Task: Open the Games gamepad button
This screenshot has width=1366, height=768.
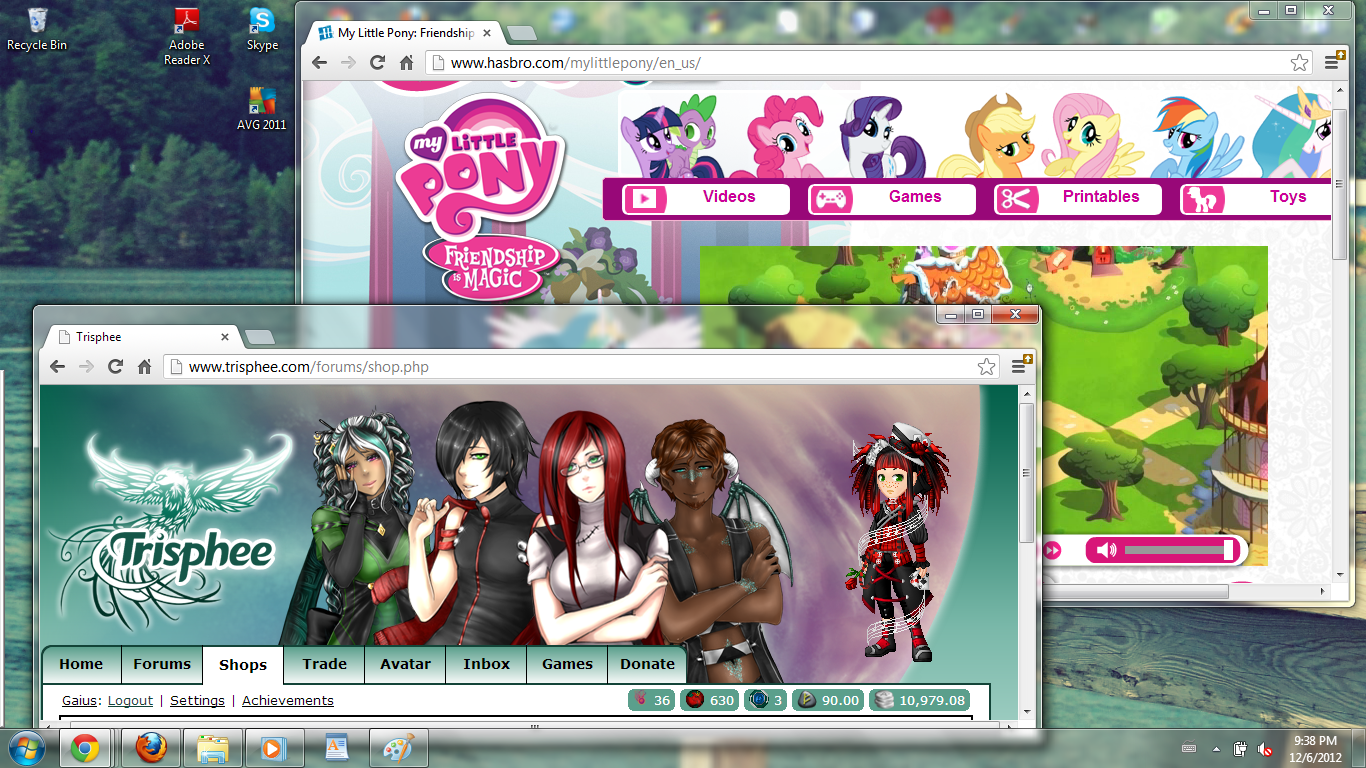Action: (x=831, y=199)
